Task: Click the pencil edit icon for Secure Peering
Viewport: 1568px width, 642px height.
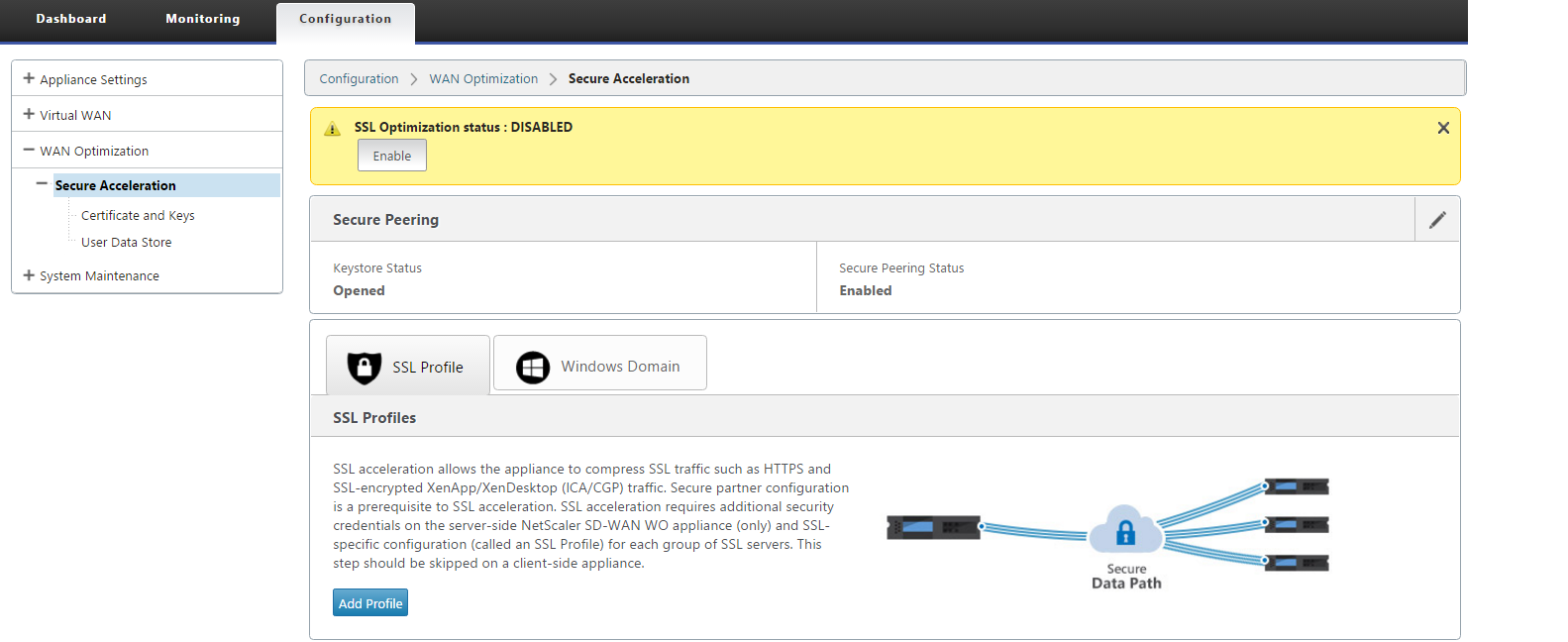Action: pos(1437,220)
